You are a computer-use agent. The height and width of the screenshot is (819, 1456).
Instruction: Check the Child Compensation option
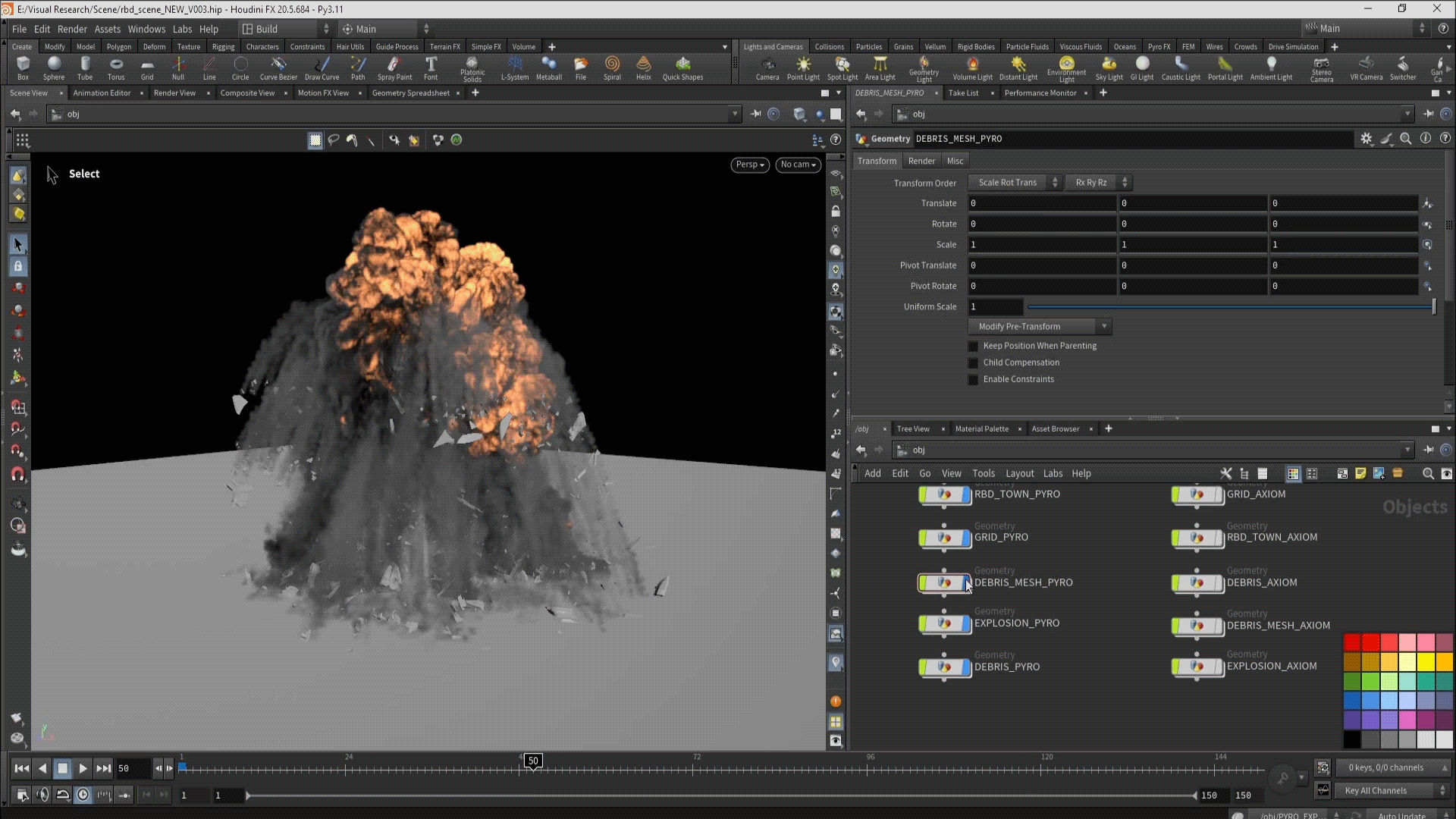[x=974, y=362]
